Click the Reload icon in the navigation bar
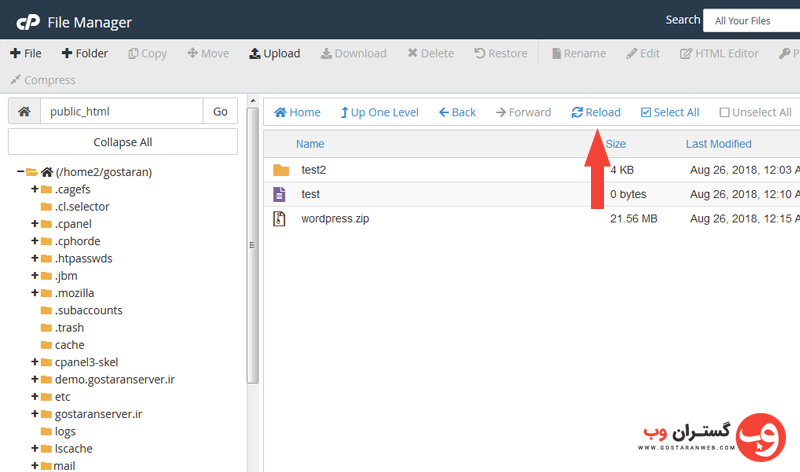Screen dimensions: 800x472 (x=577, y=113)
